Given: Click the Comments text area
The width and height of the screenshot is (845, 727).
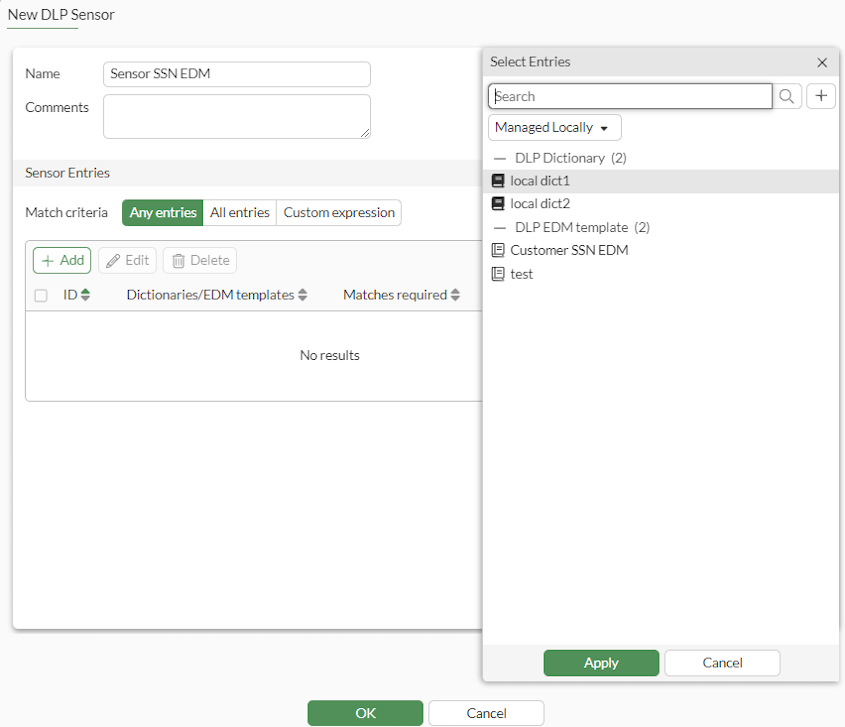Looking at the screenshot, I should 237,116.
